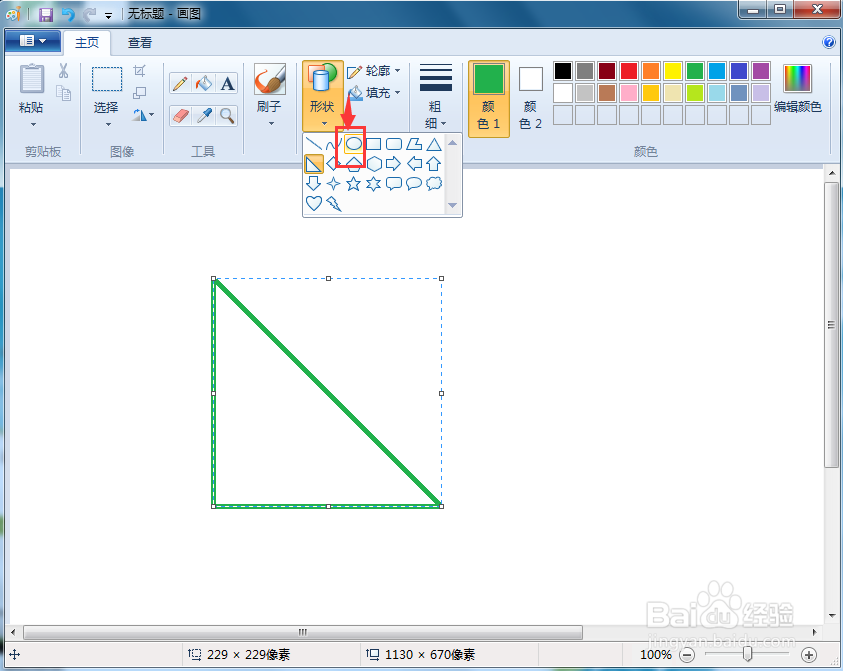
Task: Click the zoom in plus button
Action: (x=809, y=655)
